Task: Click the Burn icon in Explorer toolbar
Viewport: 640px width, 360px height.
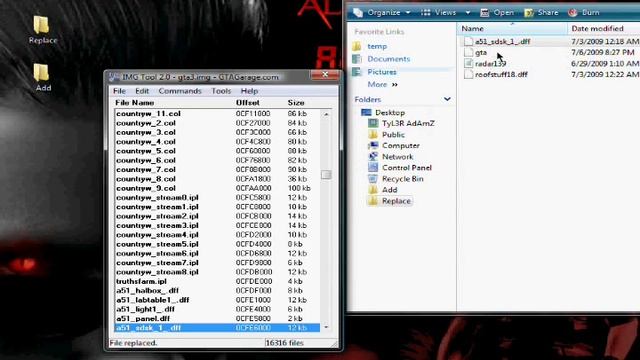Action: [573, 13]
